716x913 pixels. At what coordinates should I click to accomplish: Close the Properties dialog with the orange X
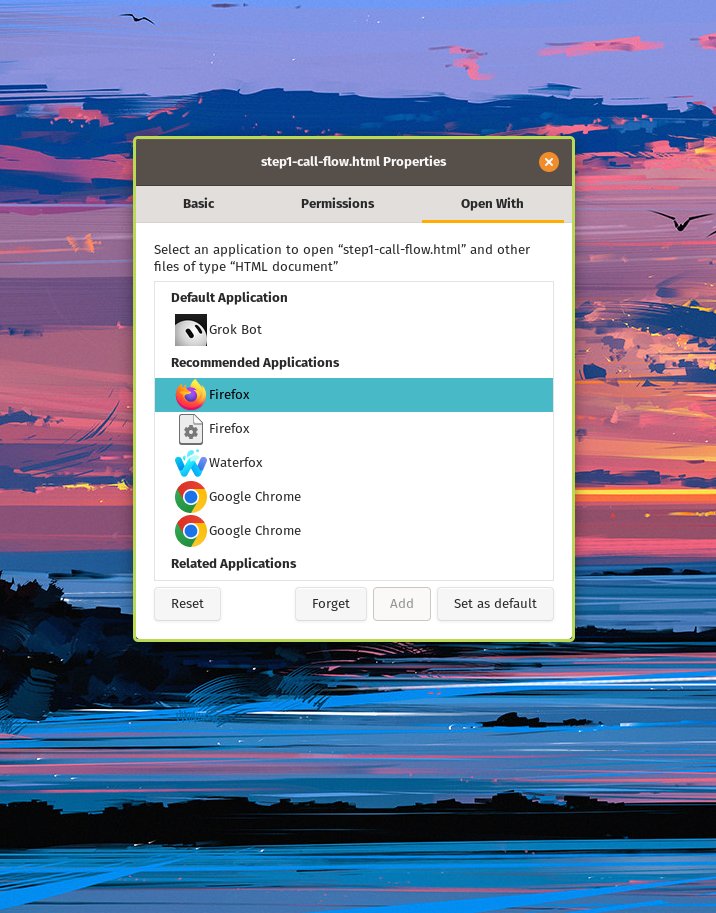tap(548, 162)
